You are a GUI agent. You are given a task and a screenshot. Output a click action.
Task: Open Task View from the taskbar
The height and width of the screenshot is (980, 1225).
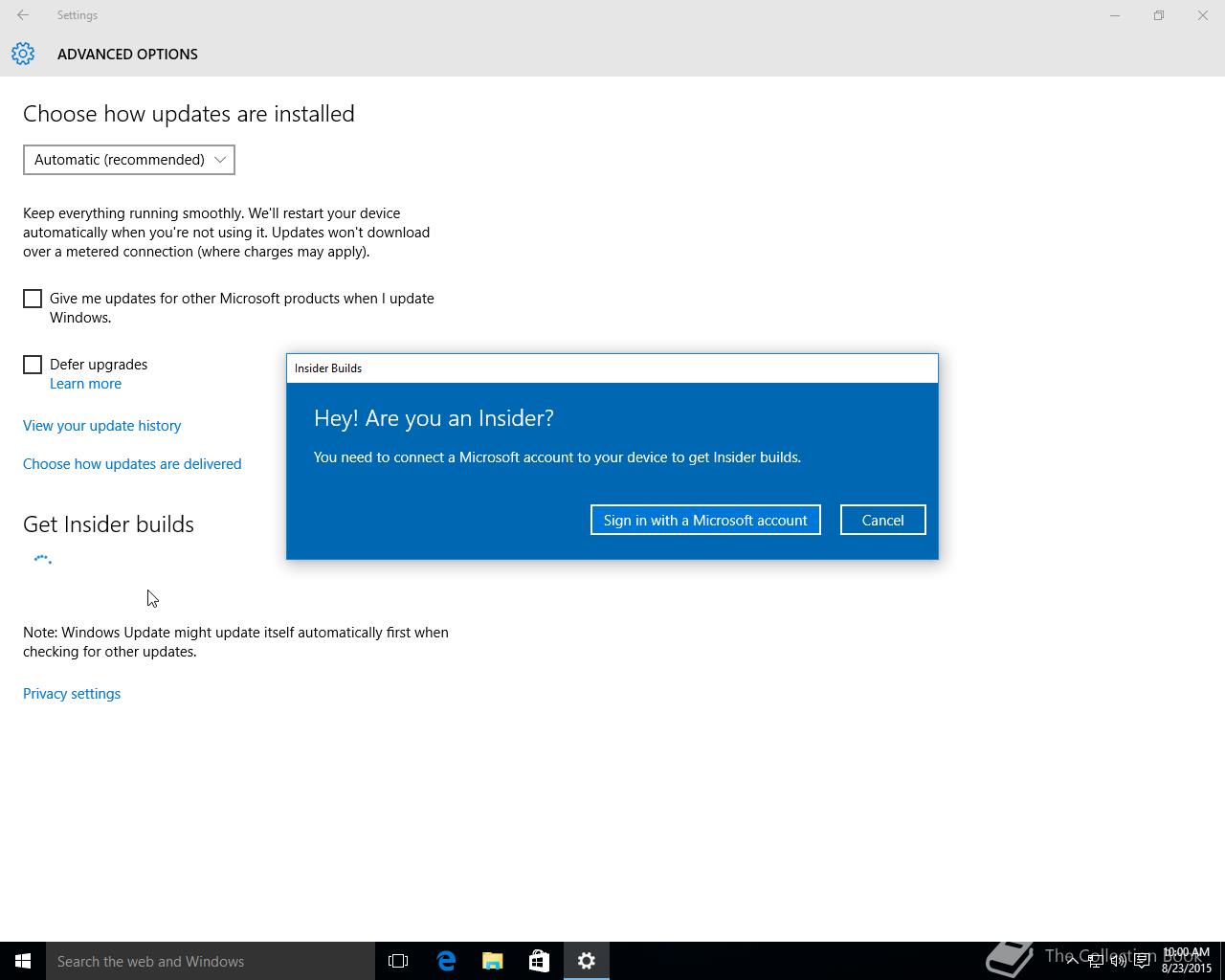click(398, 961)
